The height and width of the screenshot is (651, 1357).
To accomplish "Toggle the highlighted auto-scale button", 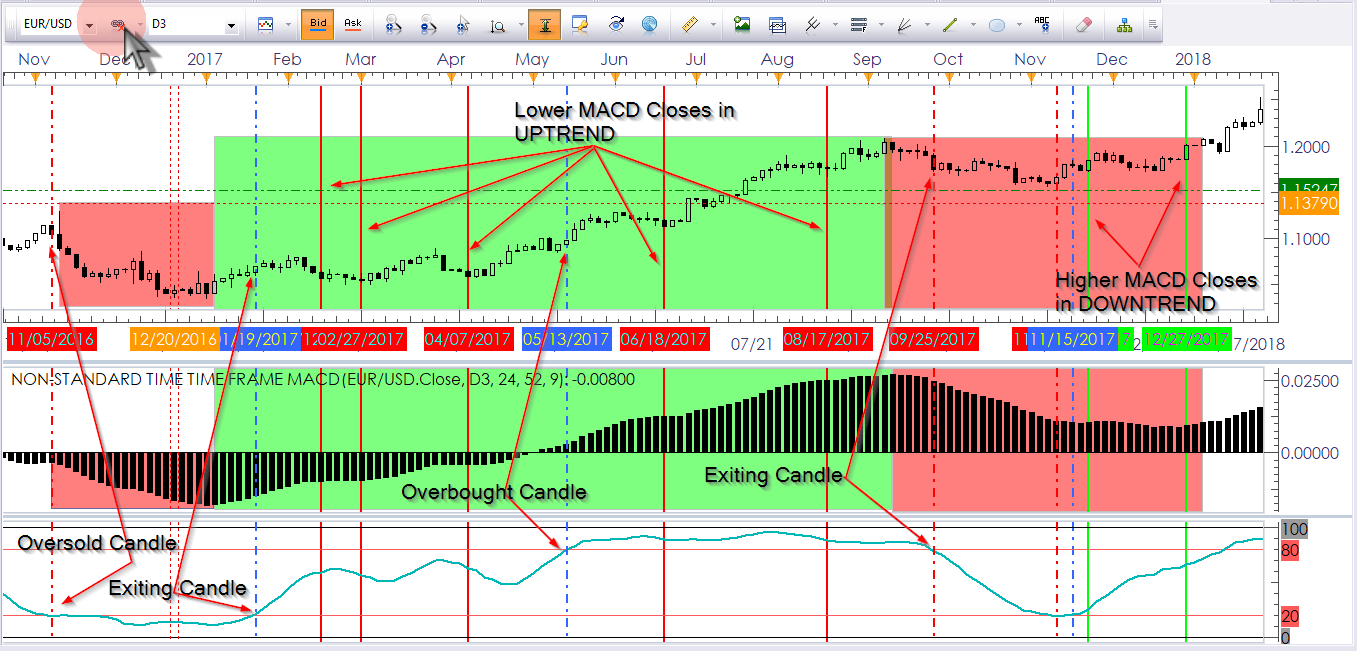I will [x=545, y=24].
